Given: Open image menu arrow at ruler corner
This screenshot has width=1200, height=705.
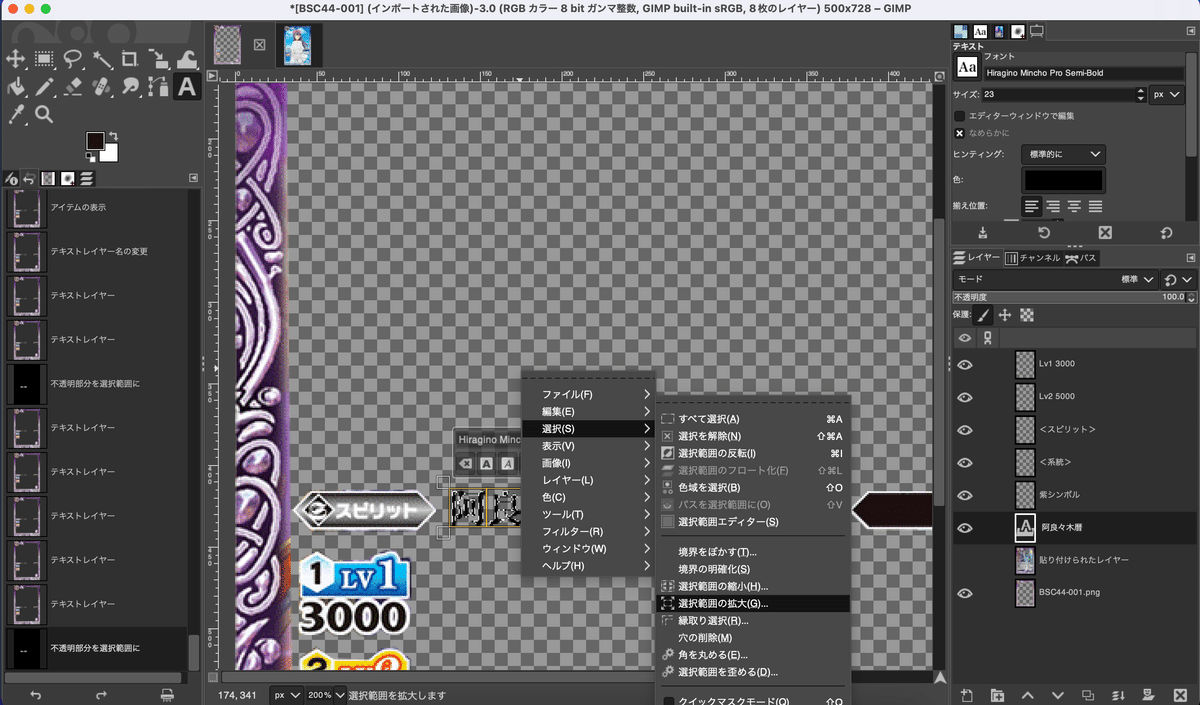Looking at the screenshot, I should click(x=212, y=75).
